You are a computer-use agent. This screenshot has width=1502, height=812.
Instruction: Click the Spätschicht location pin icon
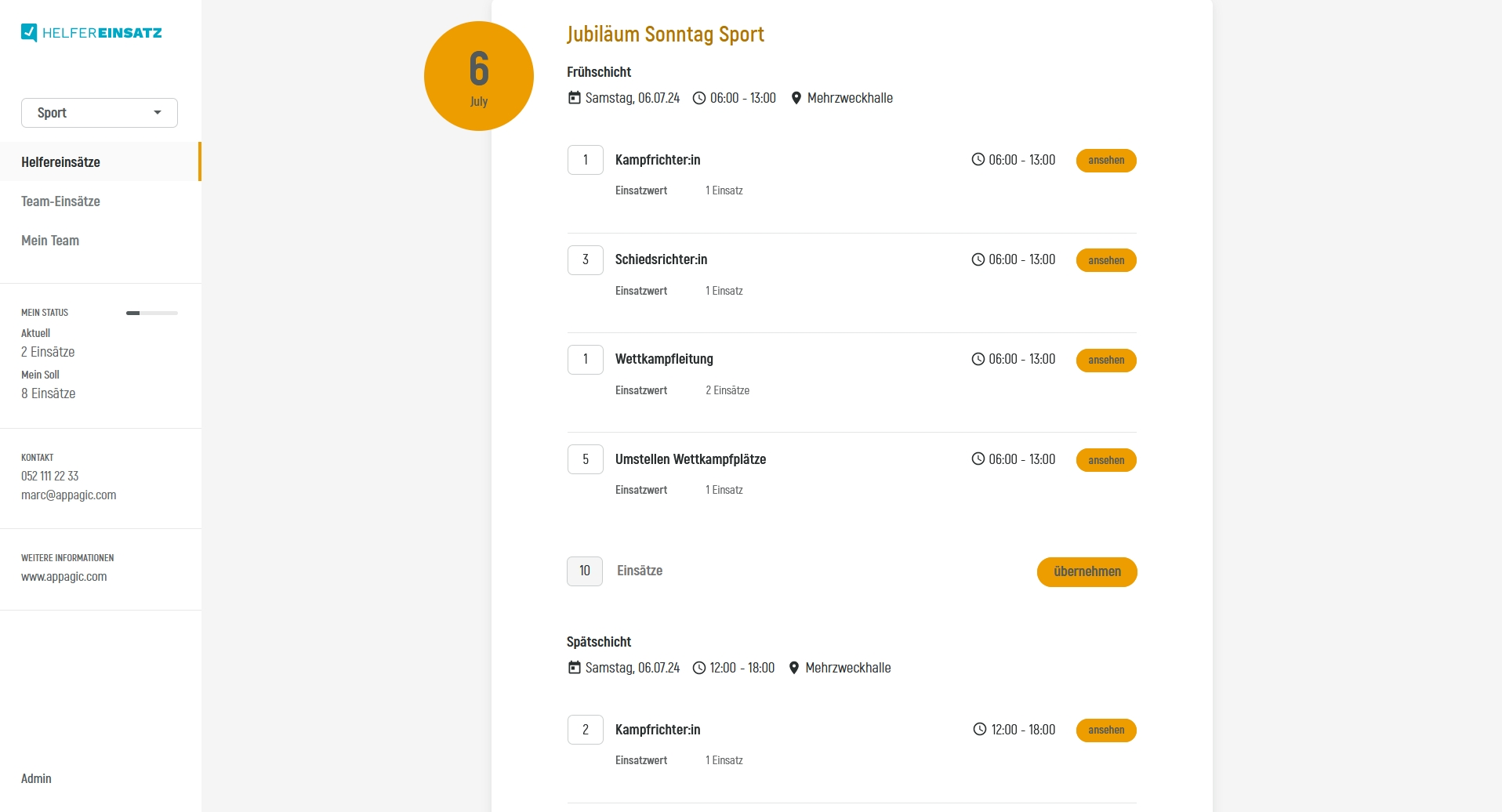pyautogui.click(x=794, y=668)
